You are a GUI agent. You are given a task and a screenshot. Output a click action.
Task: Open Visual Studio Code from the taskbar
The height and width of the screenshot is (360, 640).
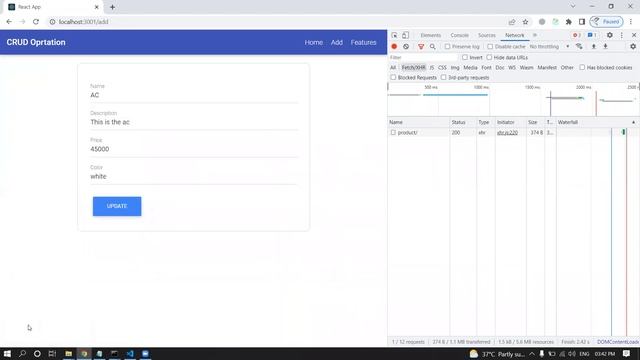pos(130,353)
